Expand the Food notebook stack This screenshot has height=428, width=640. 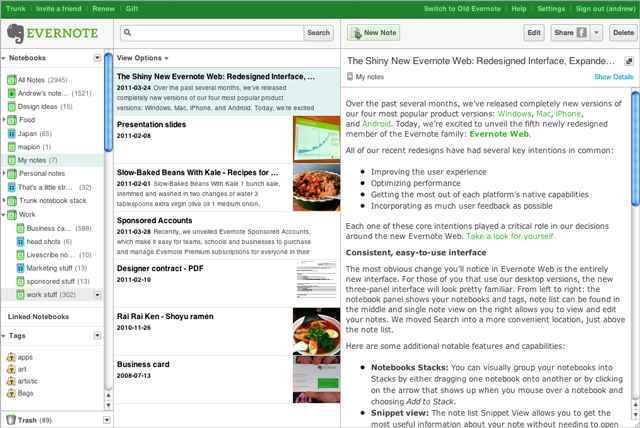point(5,120)
